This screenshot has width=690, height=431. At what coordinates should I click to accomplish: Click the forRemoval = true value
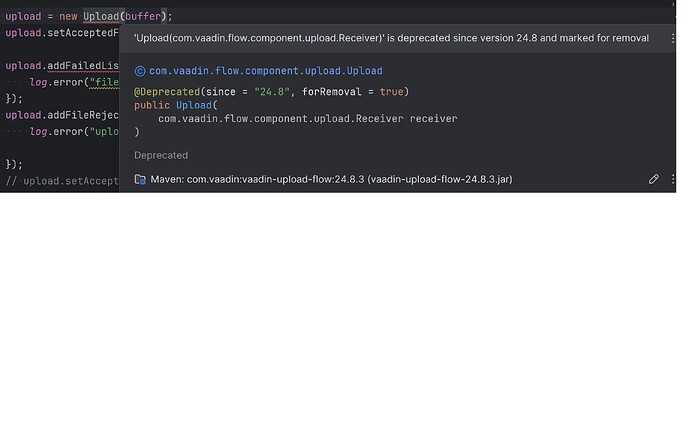(391, 92)
